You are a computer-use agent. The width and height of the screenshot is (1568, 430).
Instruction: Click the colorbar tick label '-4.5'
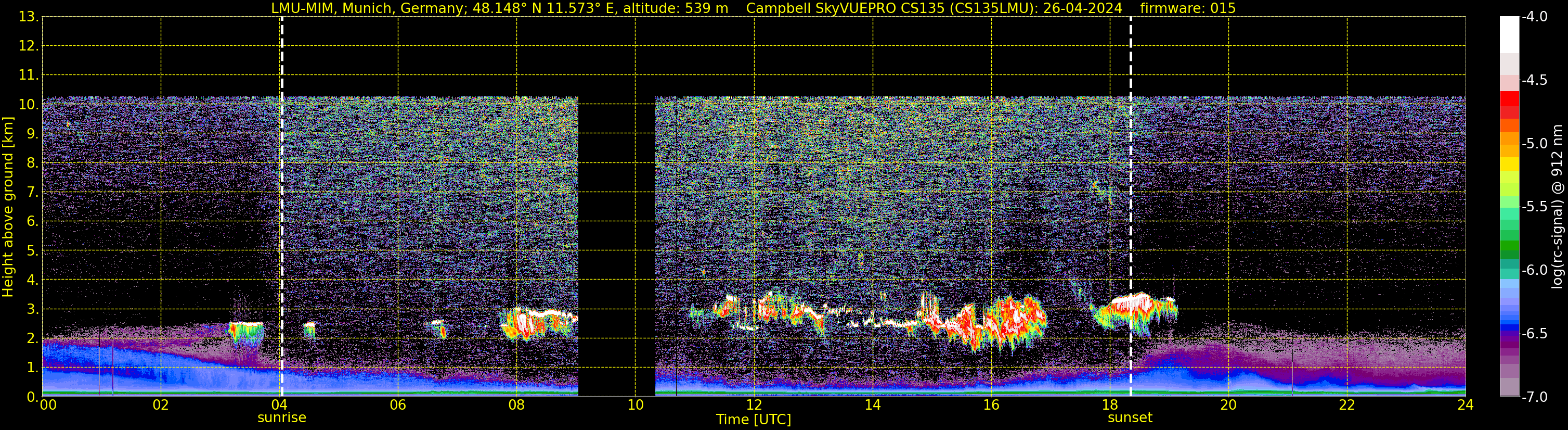[1535, 80]
